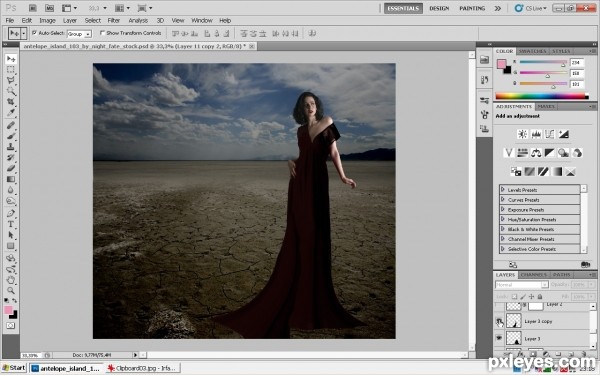The image size is (600, 375).
Task: Select the Rectangular Marquee tool
Action: point(11,70)
